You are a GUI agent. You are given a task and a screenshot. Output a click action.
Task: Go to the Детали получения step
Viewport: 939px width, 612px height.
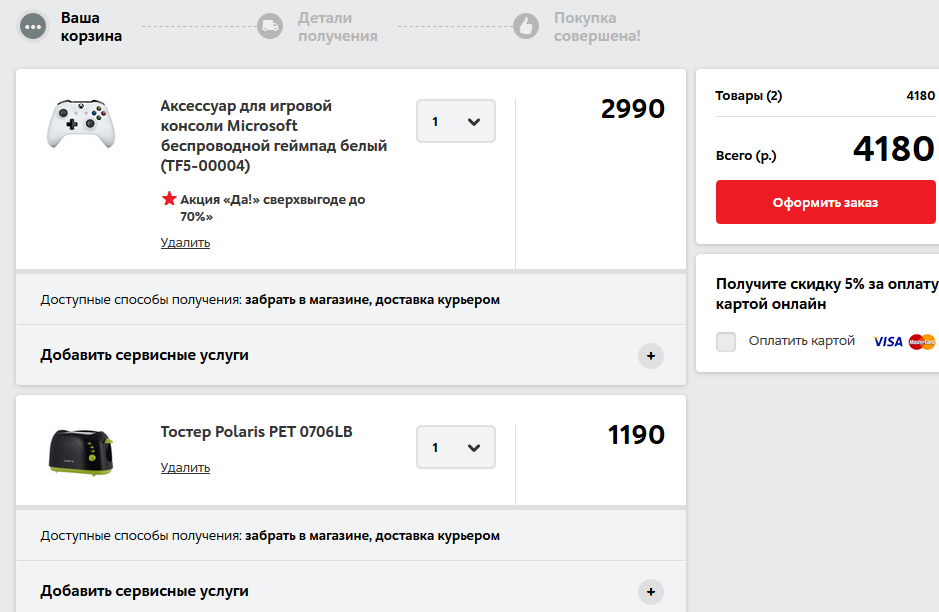[x=338, y=26]
